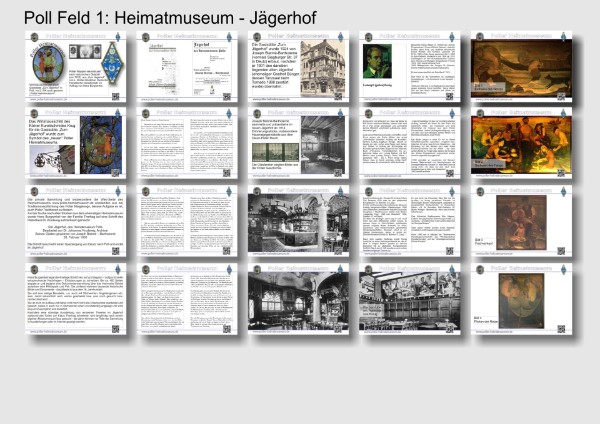This screenshot has width=600, height=424.
Task: Click the QR code on the first slide
Action: [114, 95]
